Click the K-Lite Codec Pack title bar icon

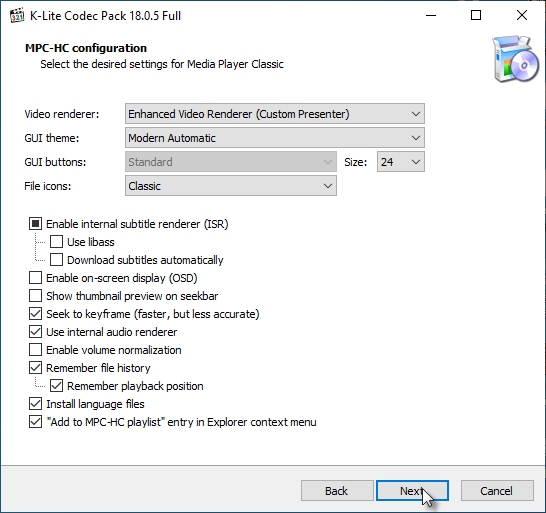(17, 16)
